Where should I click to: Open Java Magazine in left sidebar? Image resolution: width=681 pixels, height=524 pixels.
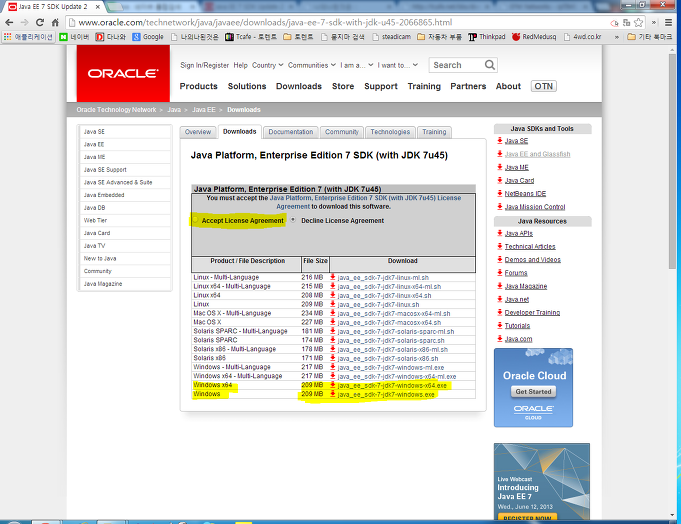click(103, 284)
